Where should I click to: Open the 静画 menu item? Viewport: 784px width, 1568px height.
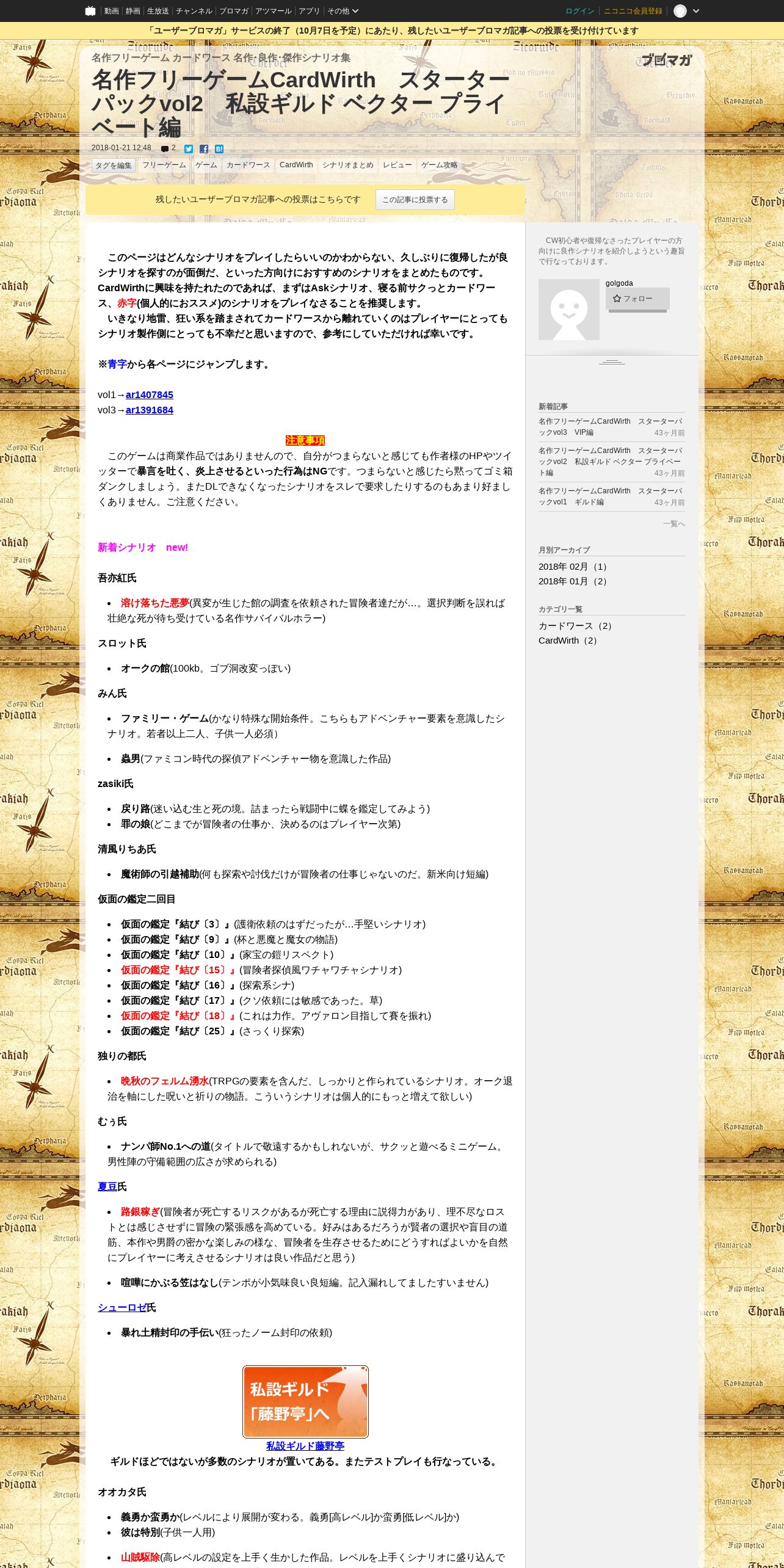tap(133, 11)
